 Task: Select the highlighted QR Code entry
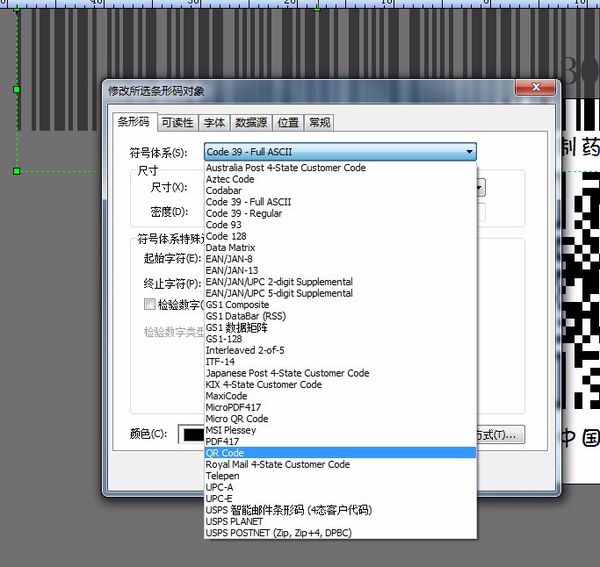pos(340,453)
